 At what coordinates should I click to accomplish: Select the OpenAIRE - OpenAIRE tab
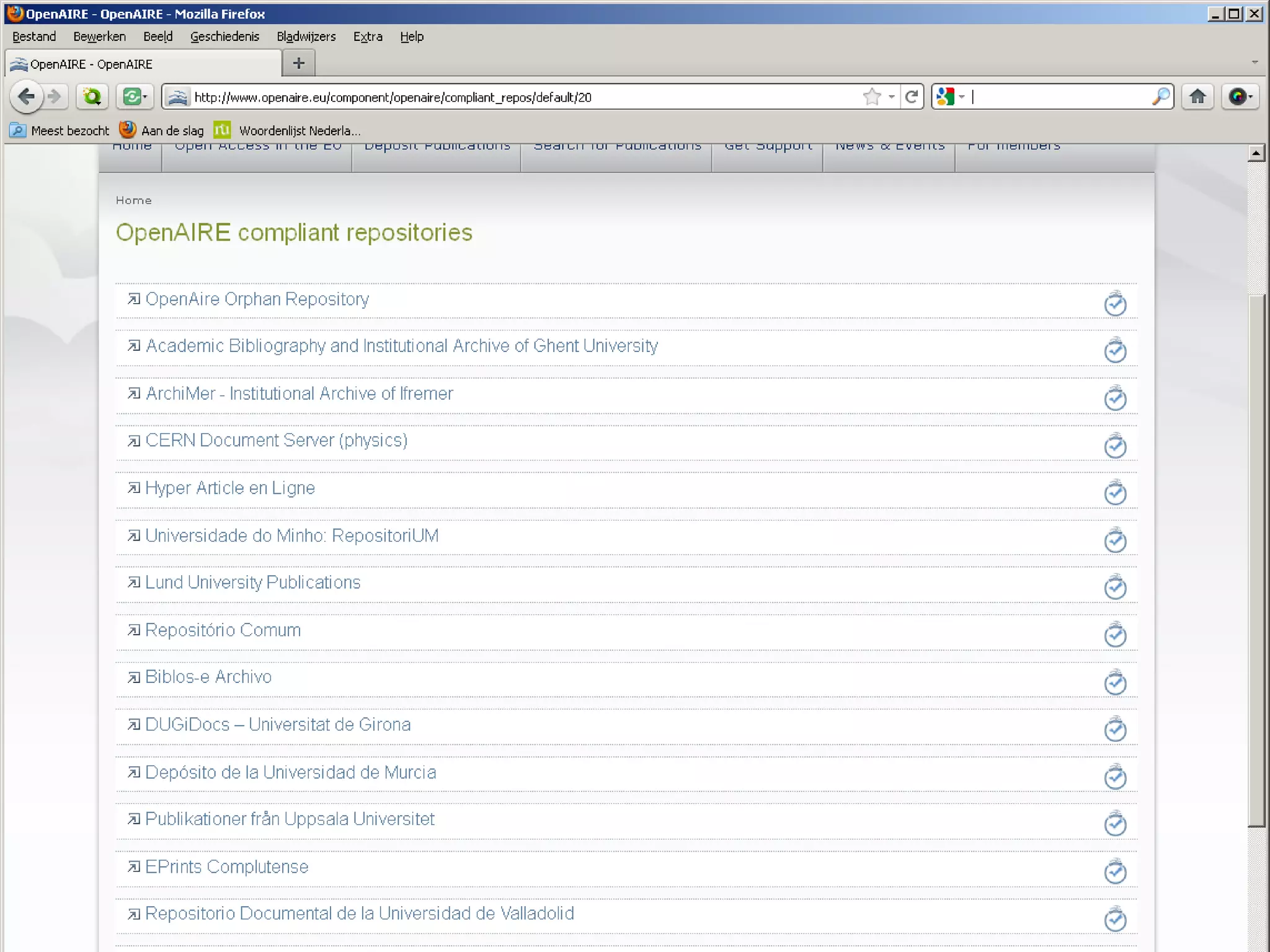(143, 64)
